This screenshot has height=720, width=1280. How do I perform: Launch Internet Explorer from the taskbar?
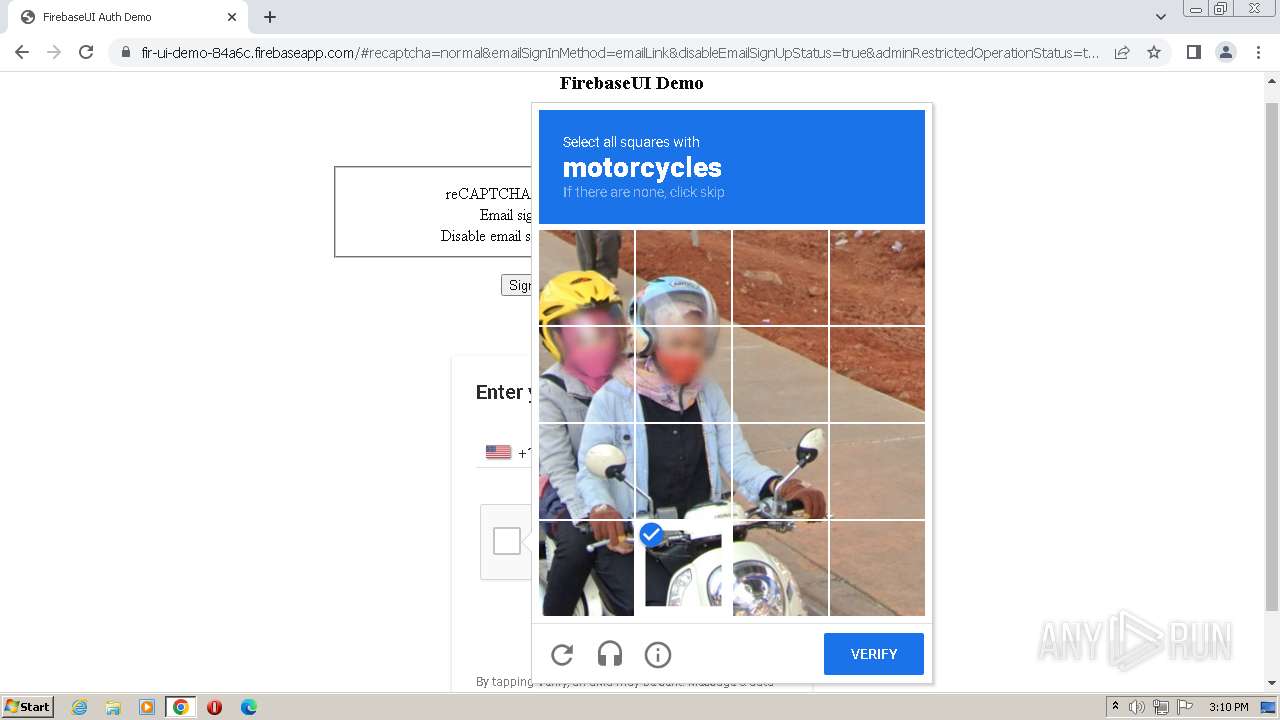pyautogui.click(x=79, y=707)
